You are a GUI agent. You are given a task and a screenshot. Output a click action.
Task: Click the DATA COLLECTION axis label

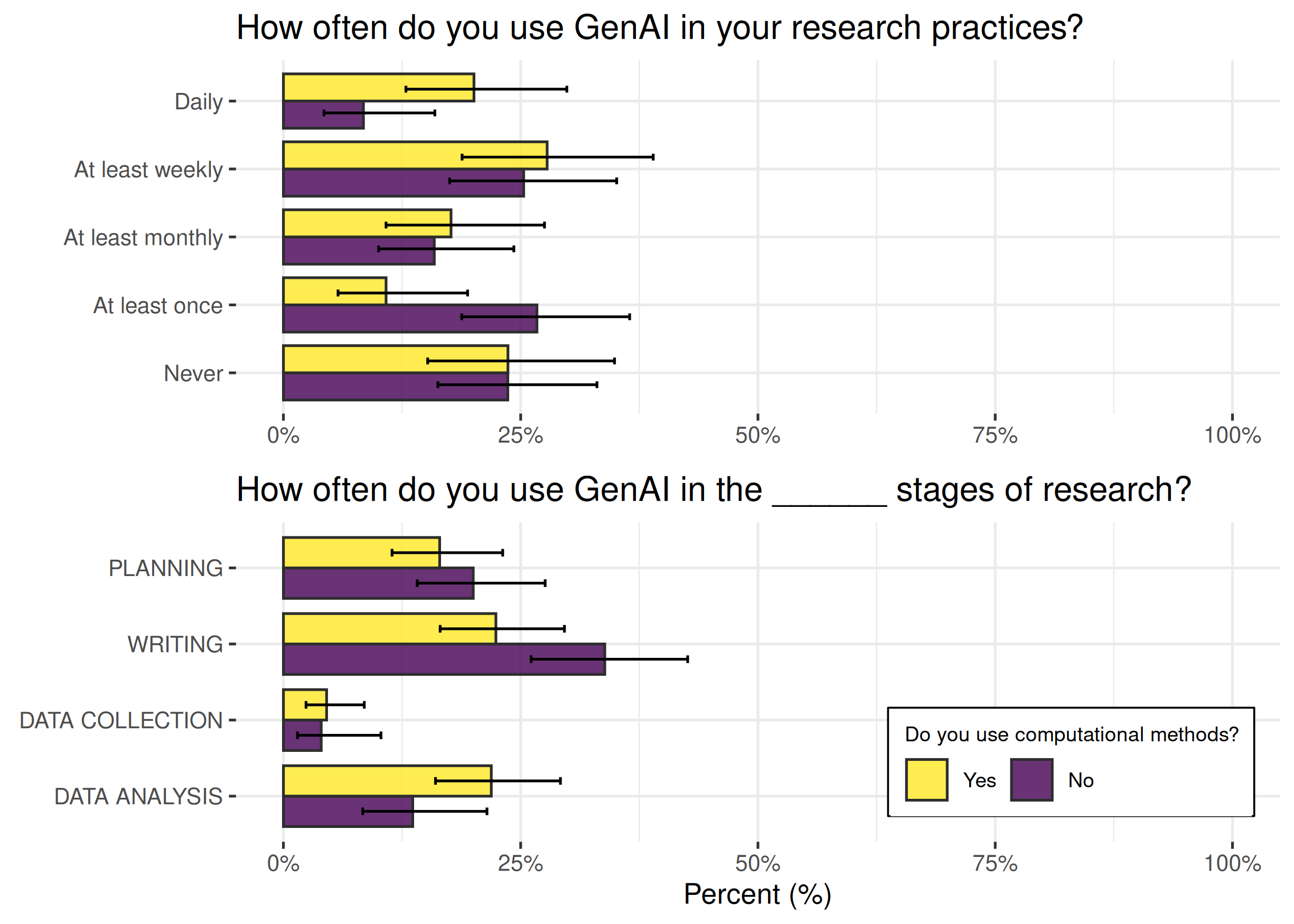point(120,720)
